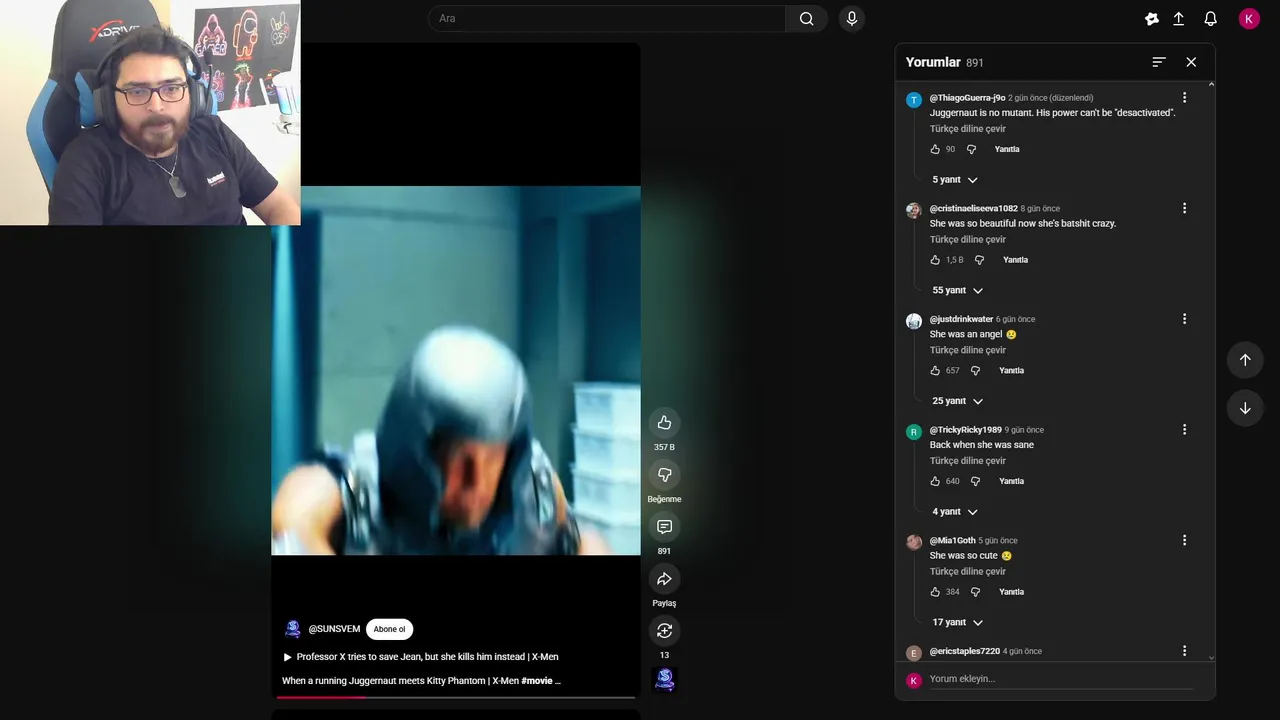Open @justdrinkwater commenter profile
Screen dimensions: 1280x720
(961, 319)
